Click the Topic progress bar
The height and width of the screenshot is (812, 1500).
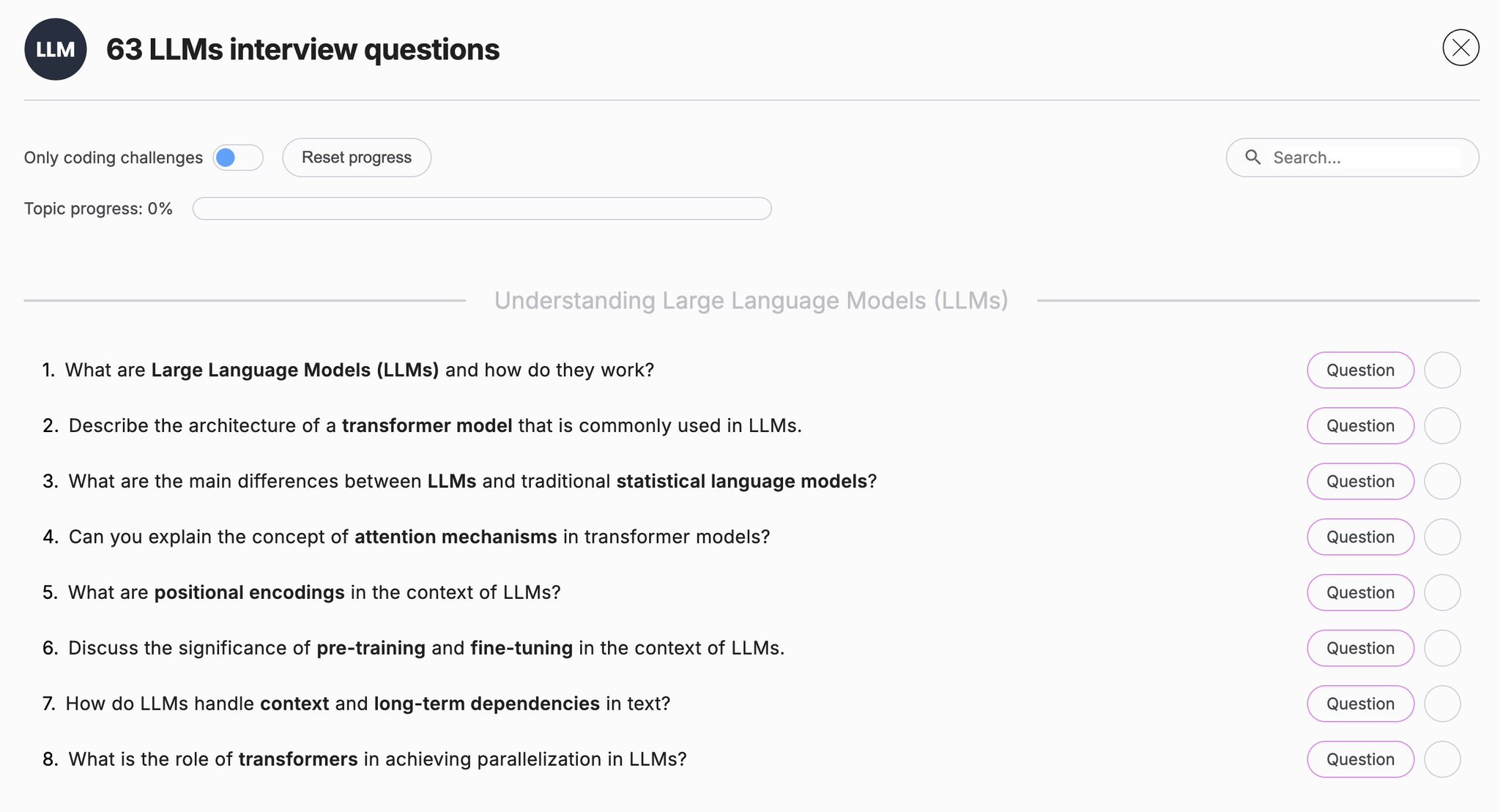pos(482,209)
